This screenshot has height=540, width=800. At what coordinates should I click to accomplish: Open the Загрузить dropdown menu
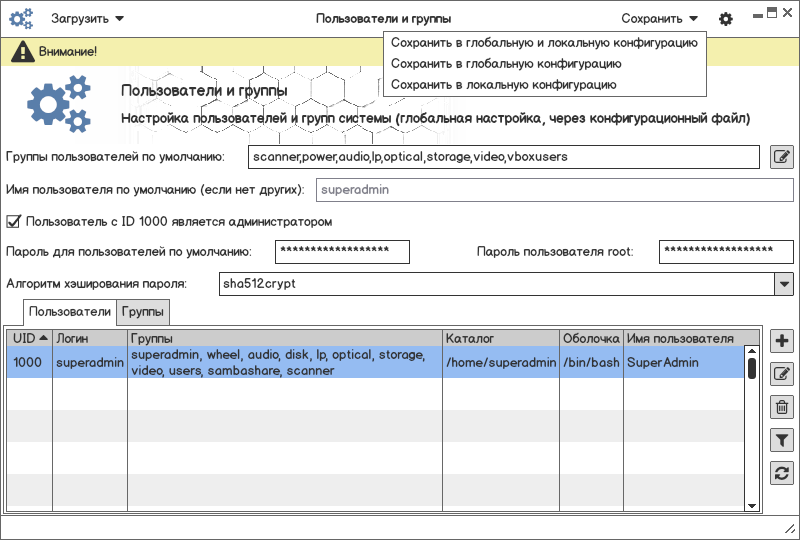[87, 19]
